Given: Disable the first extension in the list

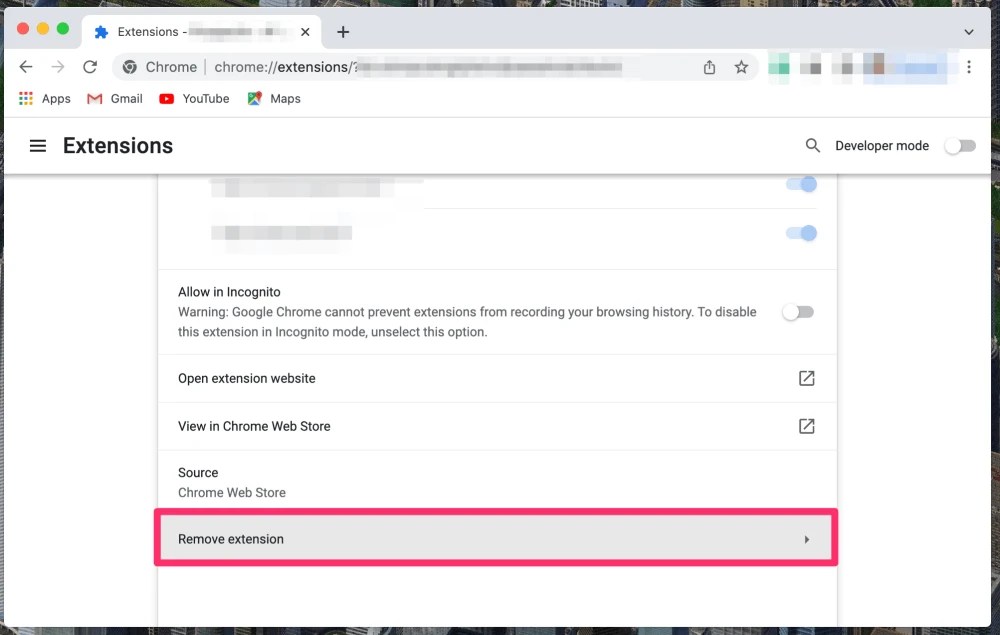Looking at the screenshot, I should [x=801, y=184].
